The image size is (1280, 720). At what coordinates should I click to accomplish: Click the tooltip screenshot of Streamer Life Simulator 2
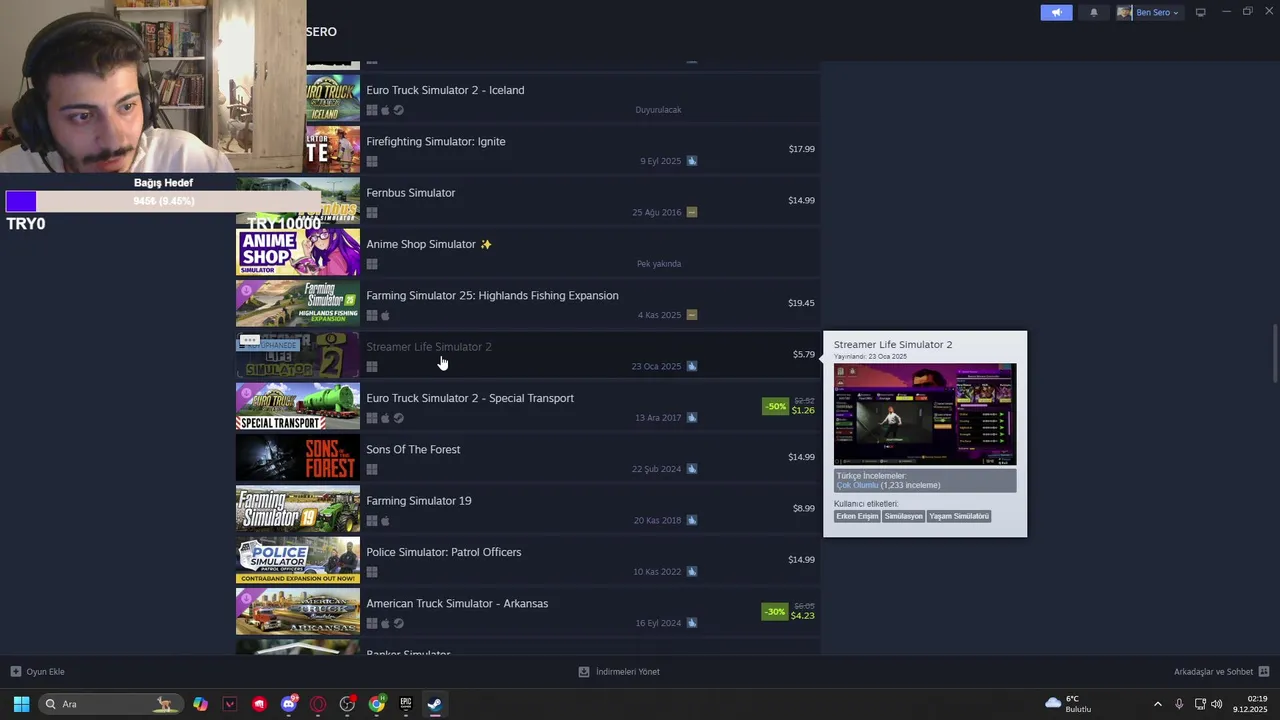[925, 414]
